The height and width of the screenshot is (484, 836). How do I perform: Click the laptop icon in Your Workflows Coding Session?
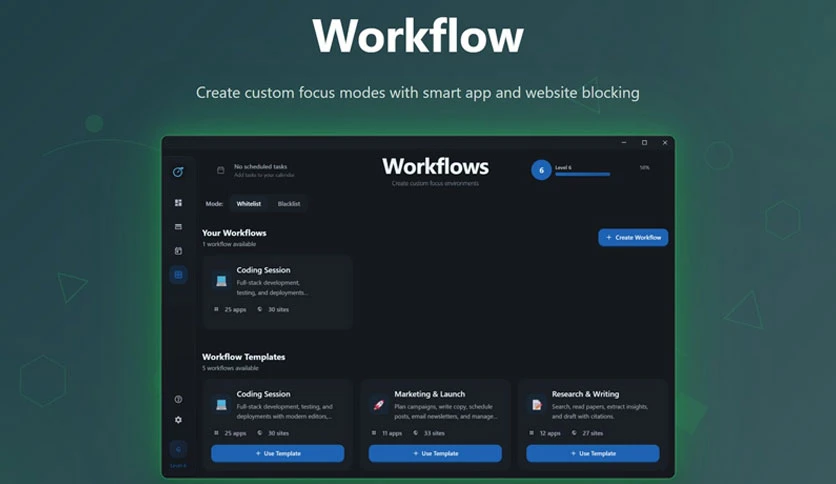pyautogui.click(x=221, y=281)
